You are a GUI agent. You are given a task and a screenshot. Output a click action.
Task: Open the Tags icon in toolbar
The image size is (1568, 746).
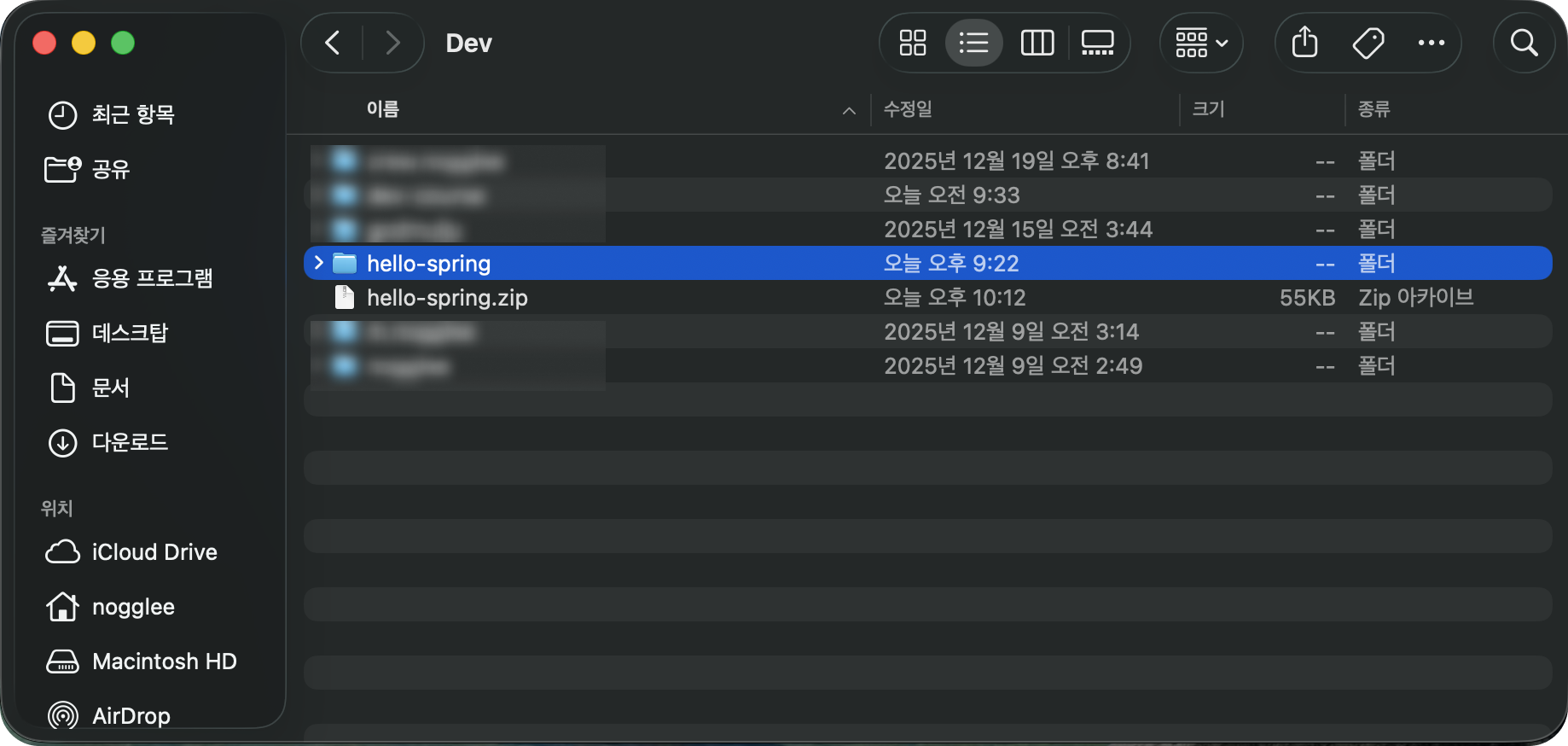click(1368, 43)
